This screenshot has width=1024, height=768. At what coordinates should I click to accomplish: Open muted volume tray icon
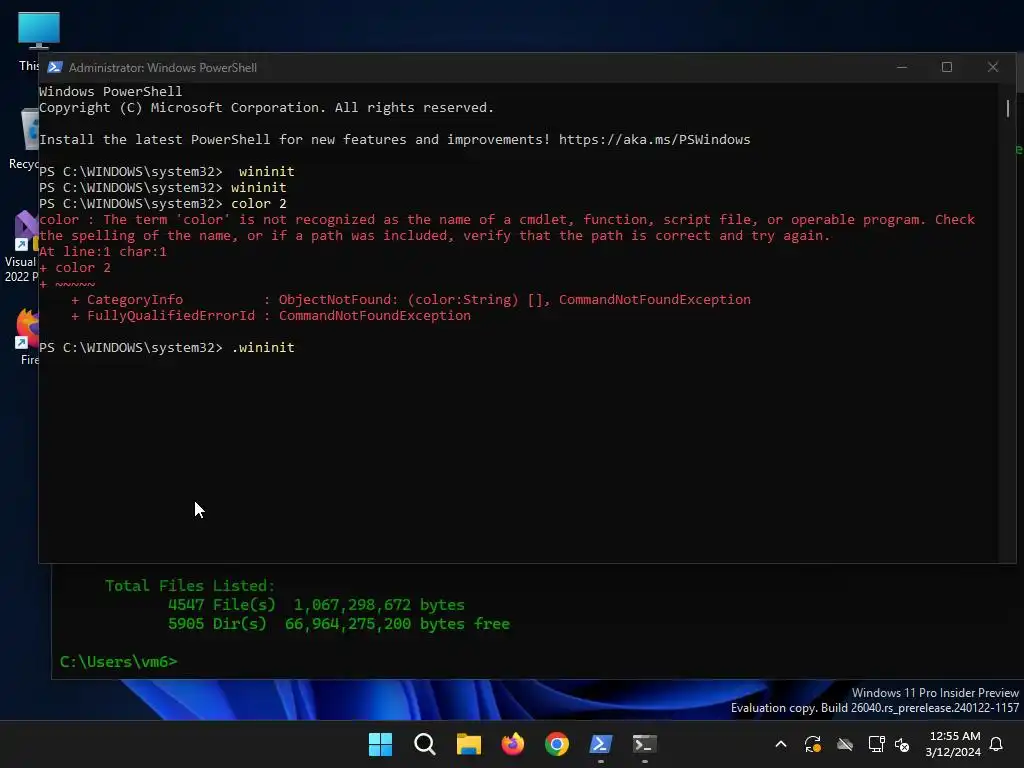point(902,744)
